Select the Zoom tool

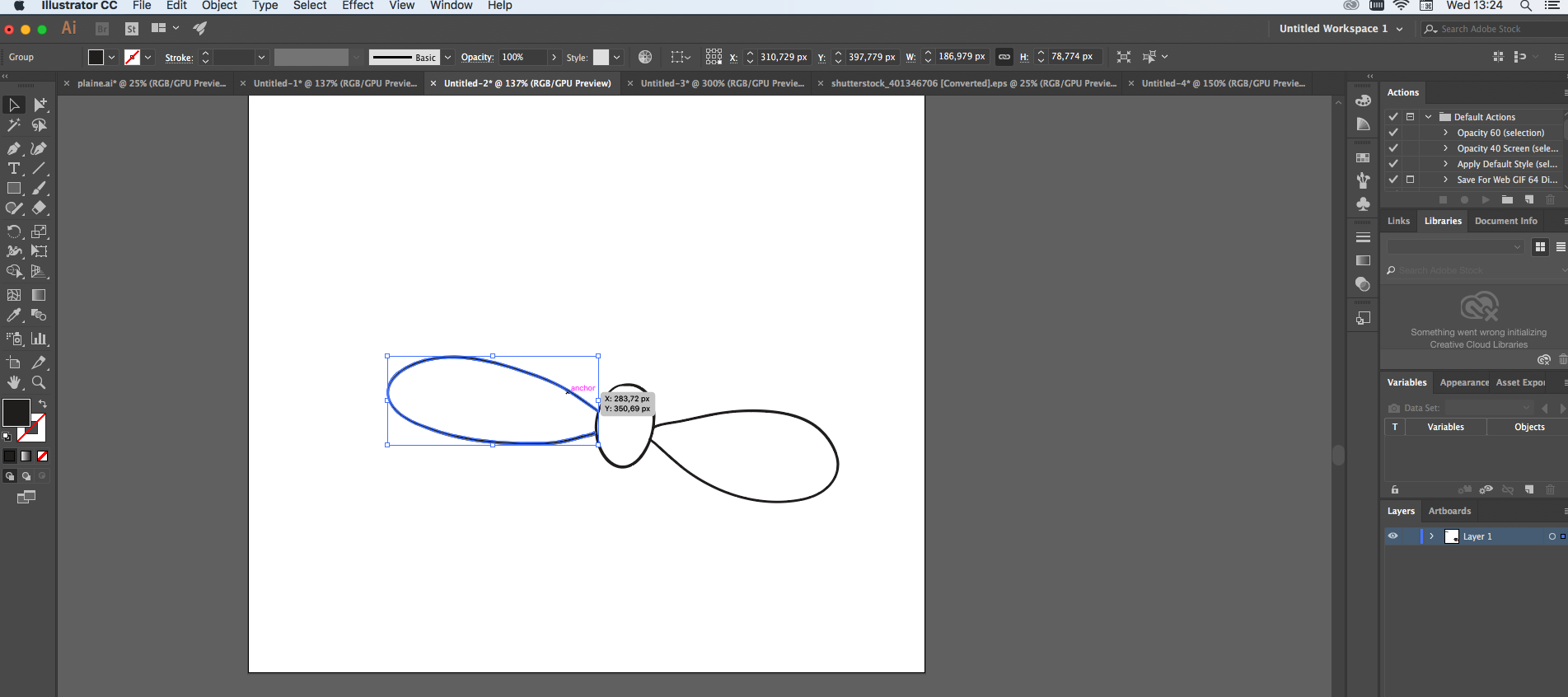coord(39,382)
